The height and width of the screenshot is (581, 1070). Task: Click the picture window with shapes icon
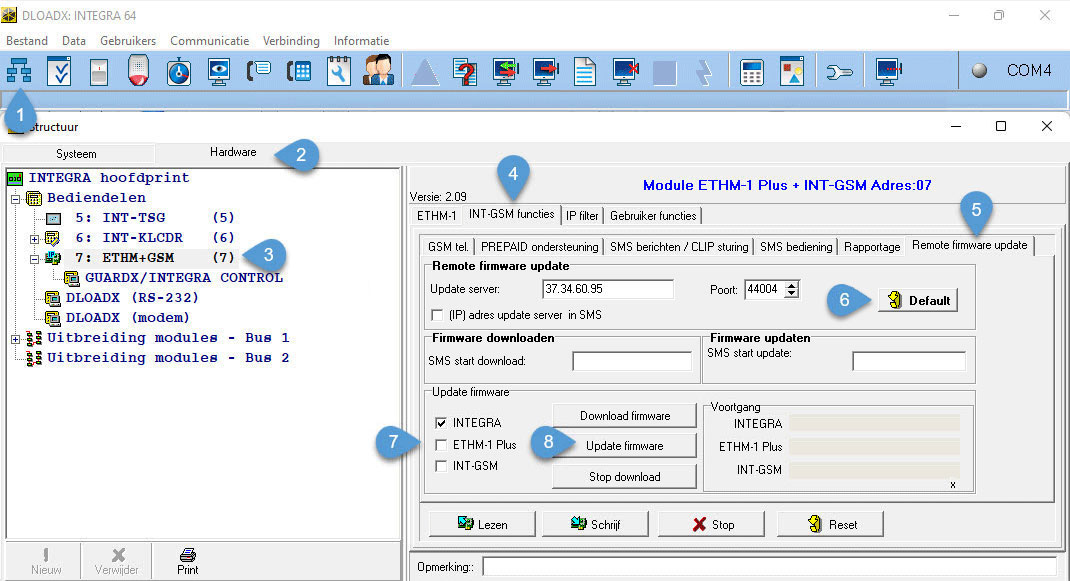point(792,71)
